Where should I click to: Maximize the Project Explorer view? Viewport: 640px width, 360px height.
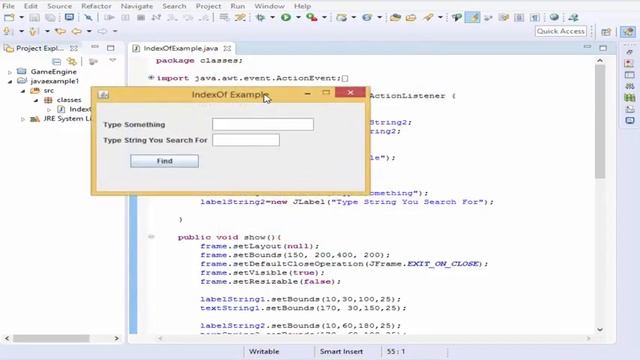point(111,48)
